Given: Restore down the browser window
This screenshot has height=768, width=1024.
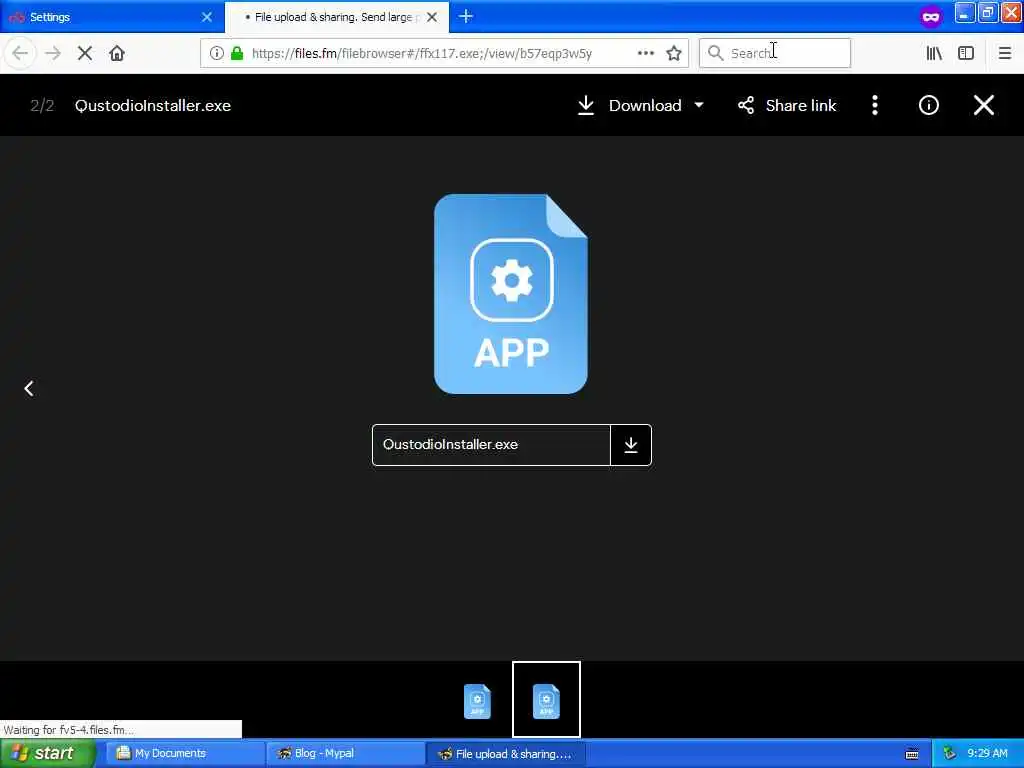Looking at the screenshot, I should tap(987, 13).
